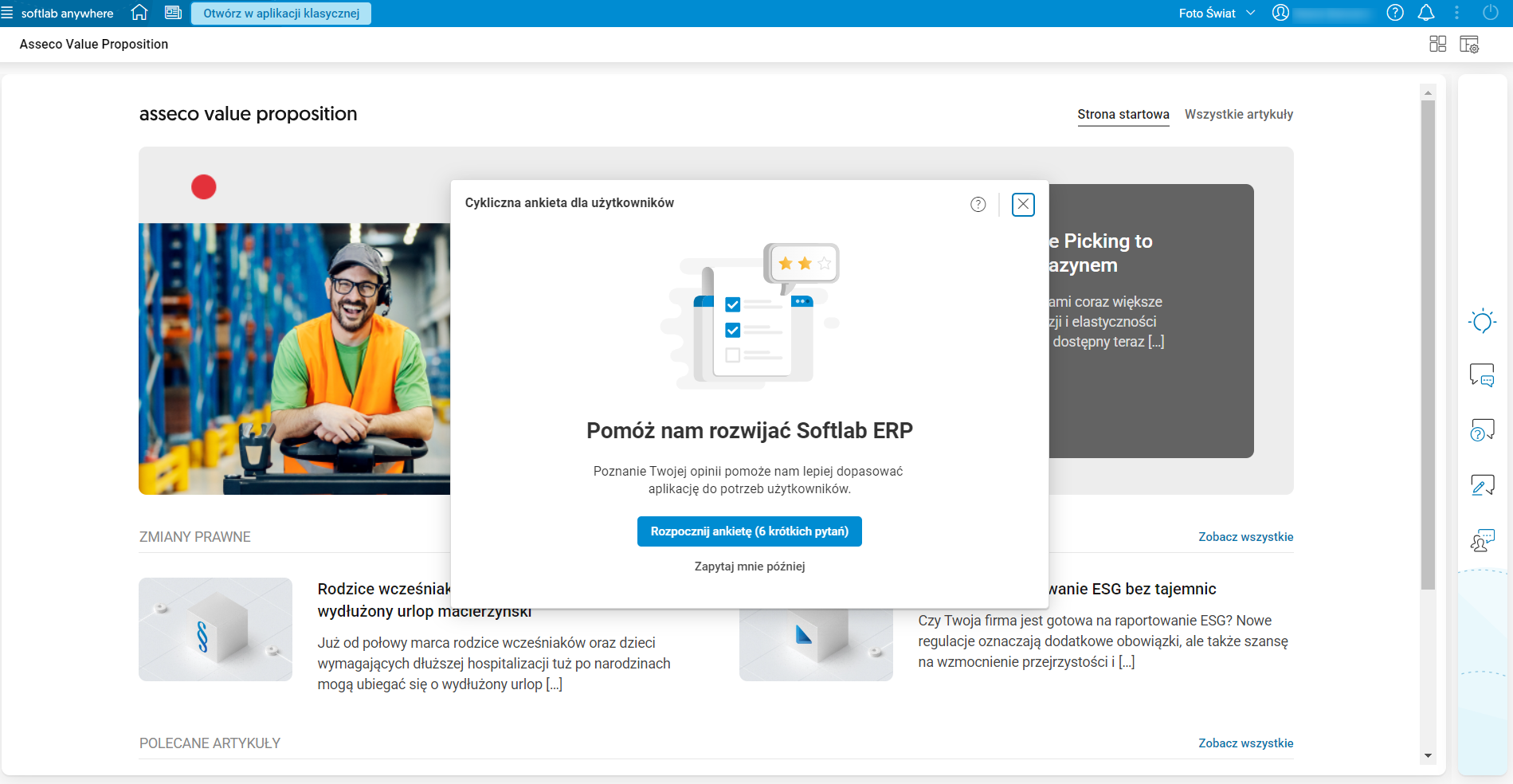The height and width of the screenshot is (784, 1513).
Task: Select the Strona startowa tab
Action: tap(1123, 114)
